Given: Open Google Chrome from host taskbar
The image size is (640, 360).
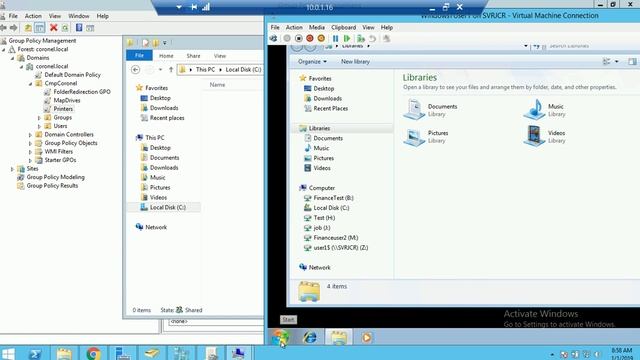Looking at the screenshot, I should (93, 353).
